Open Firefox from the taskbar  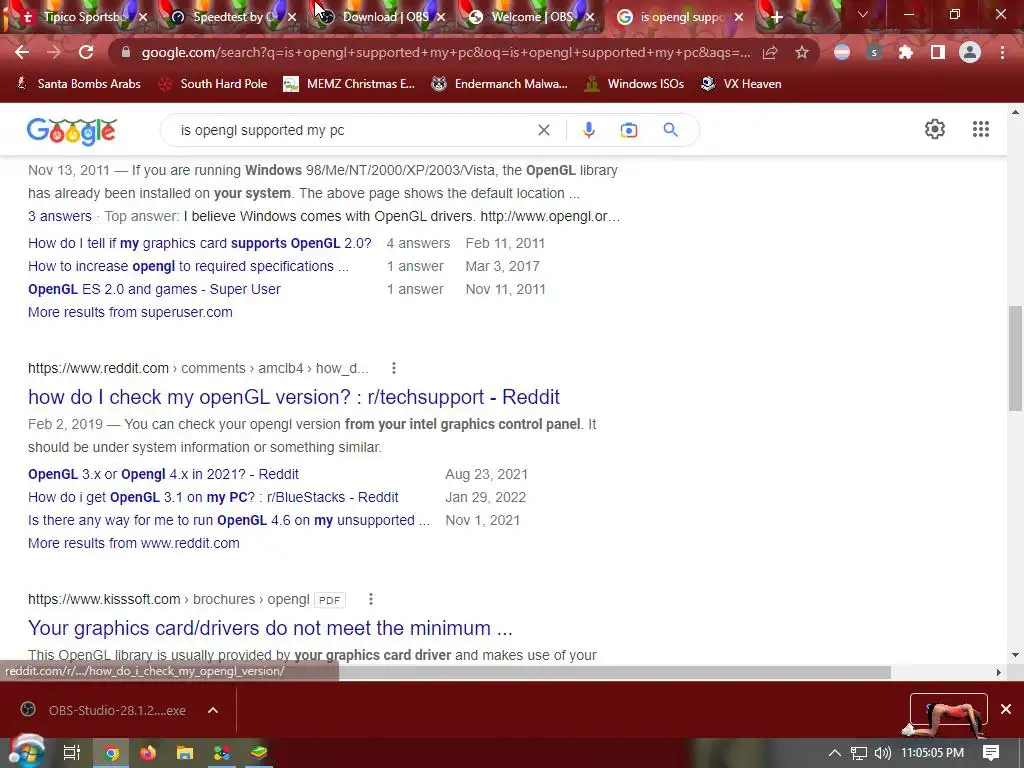[x=148, y=753]
